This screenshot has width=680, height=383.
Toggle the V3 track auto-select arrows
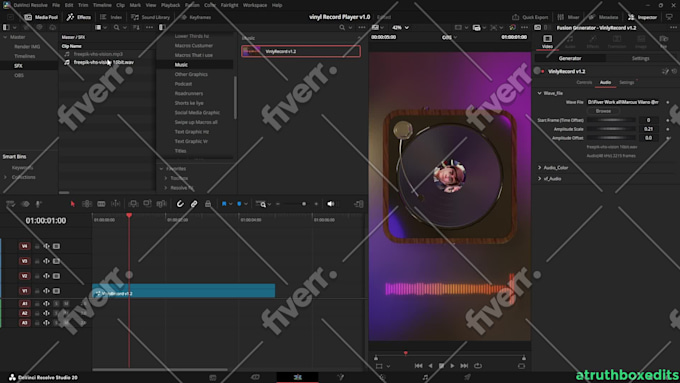[x=46, y=261]
